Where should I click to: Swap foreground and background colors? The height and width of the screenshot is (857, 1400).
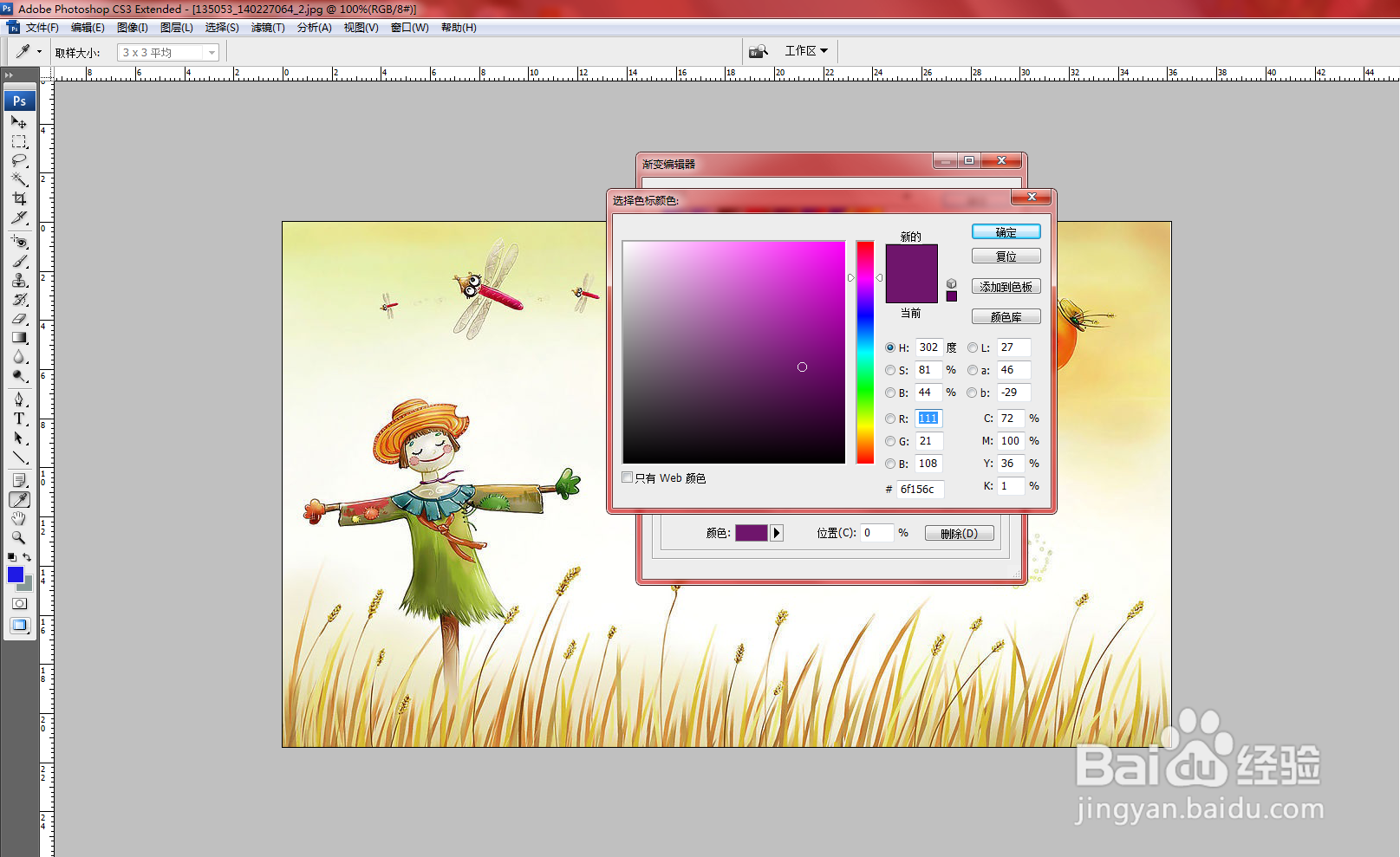point(27,557)
